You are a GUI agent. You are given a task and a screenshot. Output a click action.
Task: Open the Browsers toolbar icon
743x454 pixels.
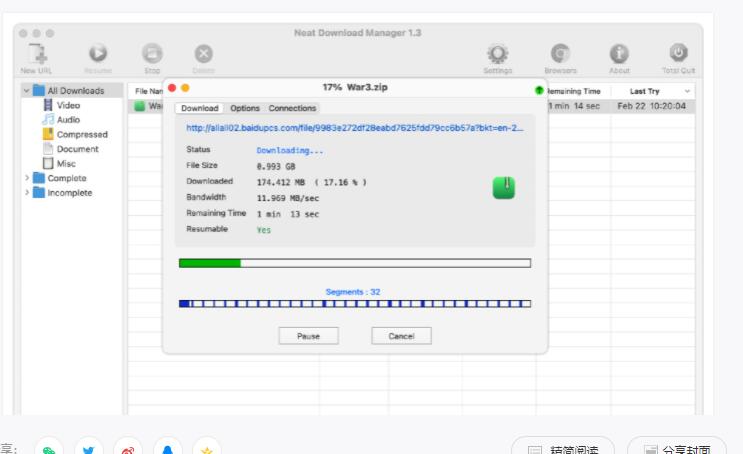(x=560, y=54)
